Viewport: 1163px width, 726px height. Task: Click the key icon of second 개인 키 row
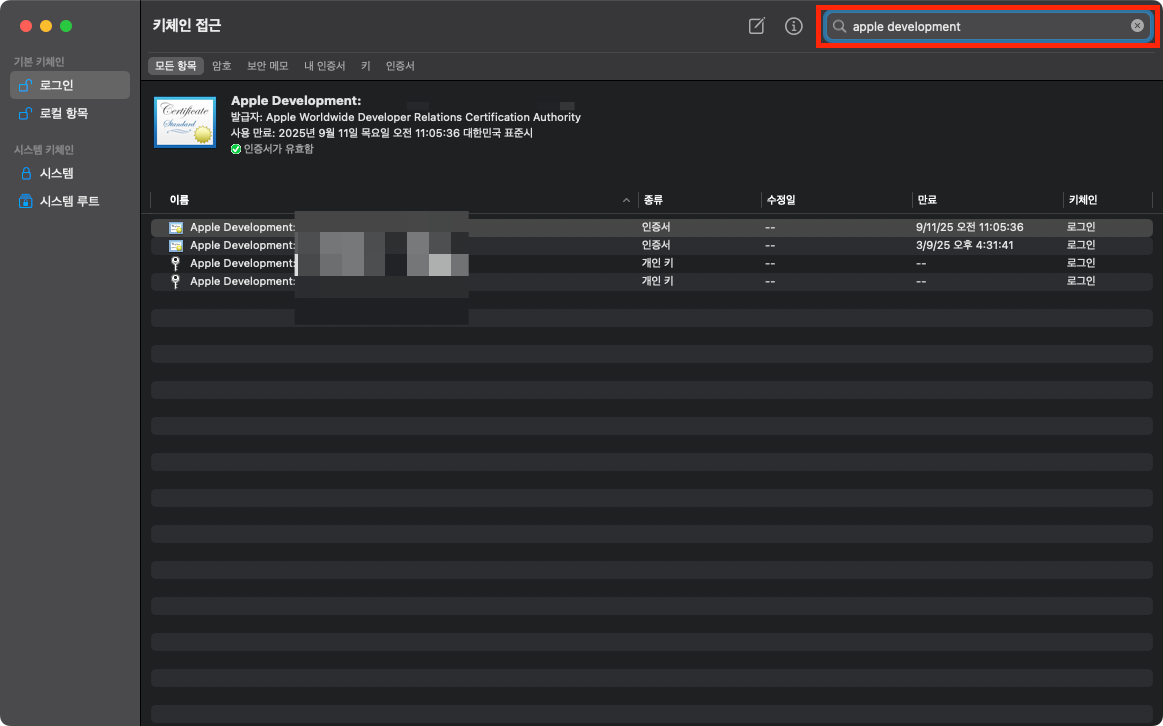(176, 281)
